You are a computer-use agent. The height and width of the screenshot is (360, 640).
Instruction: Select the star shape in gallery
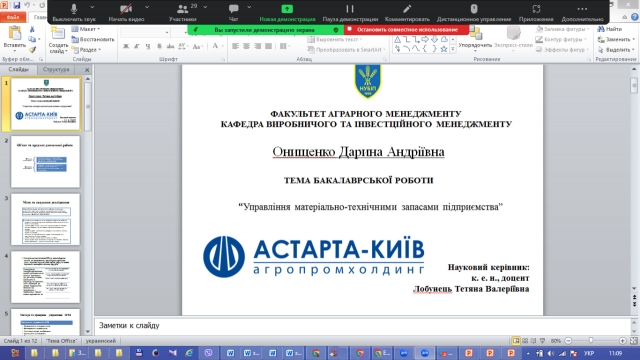pos(443,49)
